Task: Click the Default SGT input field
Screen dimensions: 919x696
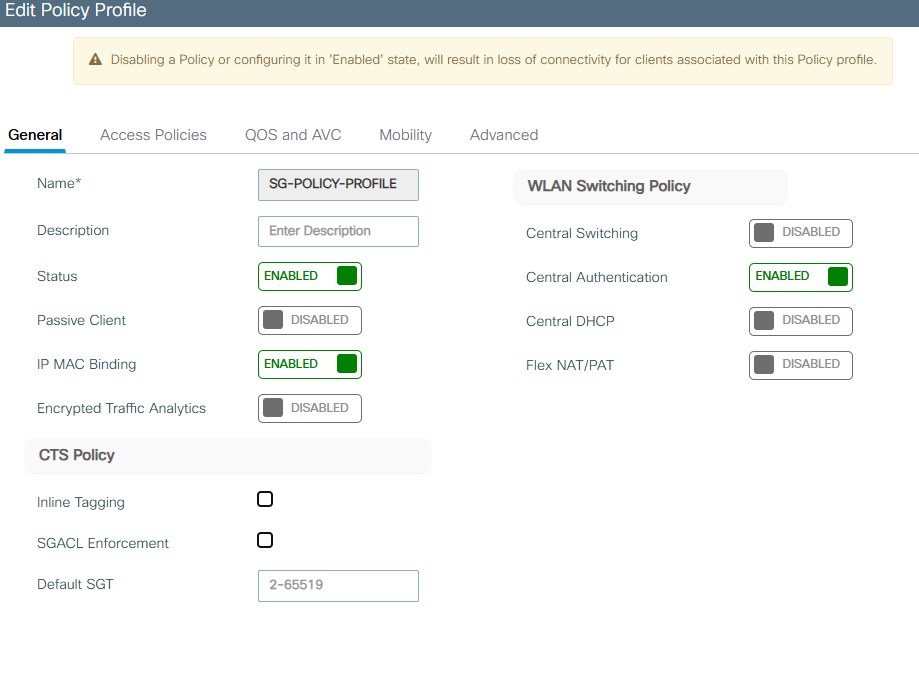Action: (338, 586)
